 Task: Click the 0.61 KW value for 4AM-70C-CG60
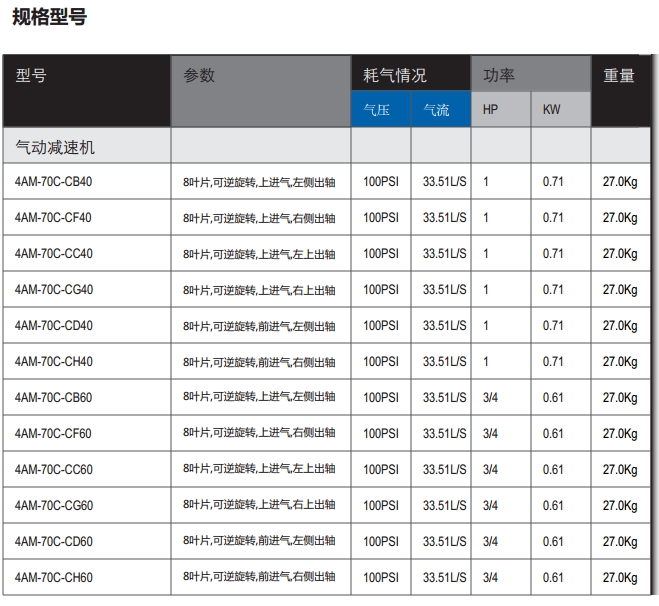[553, 506]
